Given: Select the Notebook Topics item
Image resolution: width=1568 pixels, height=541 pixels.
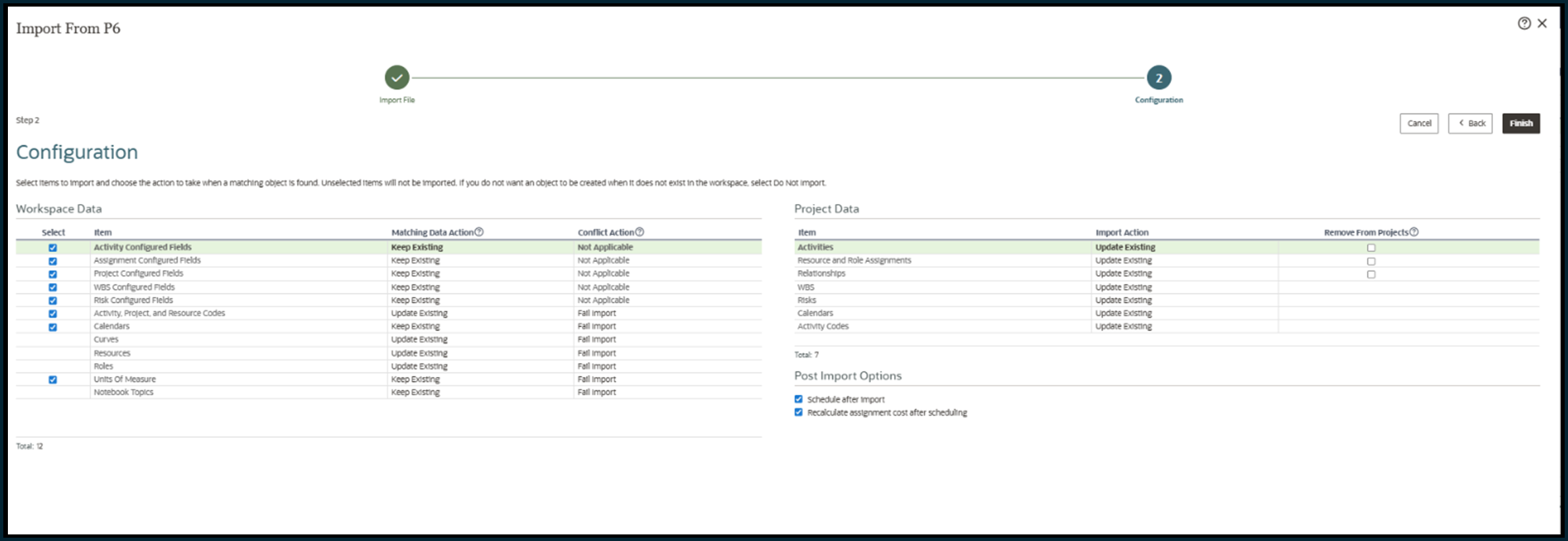Looking at the screenshot, I should click(x=123, y=392).
